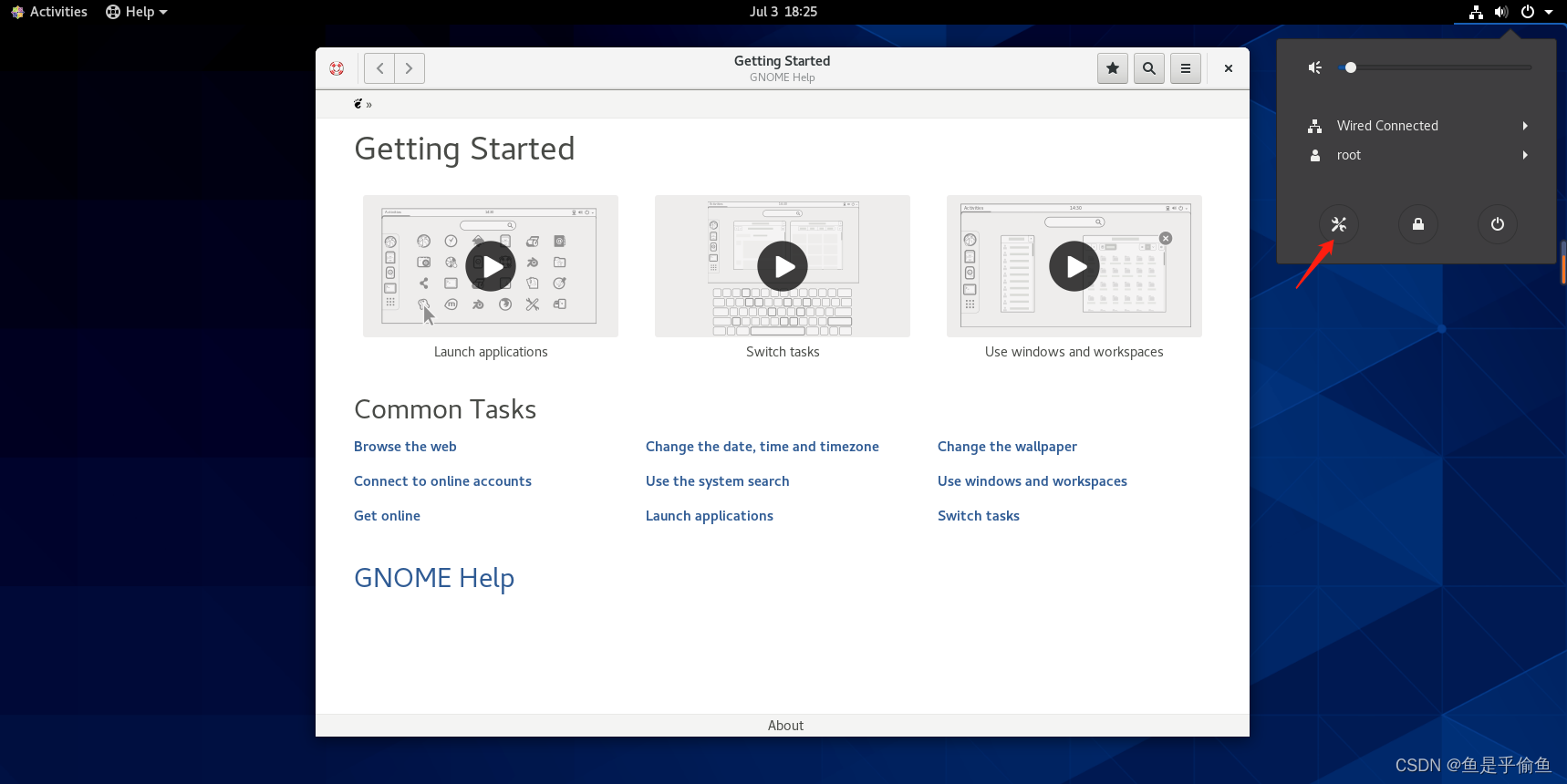Click the About footer link
This screenshot has height=784, width=1567.
785,726
